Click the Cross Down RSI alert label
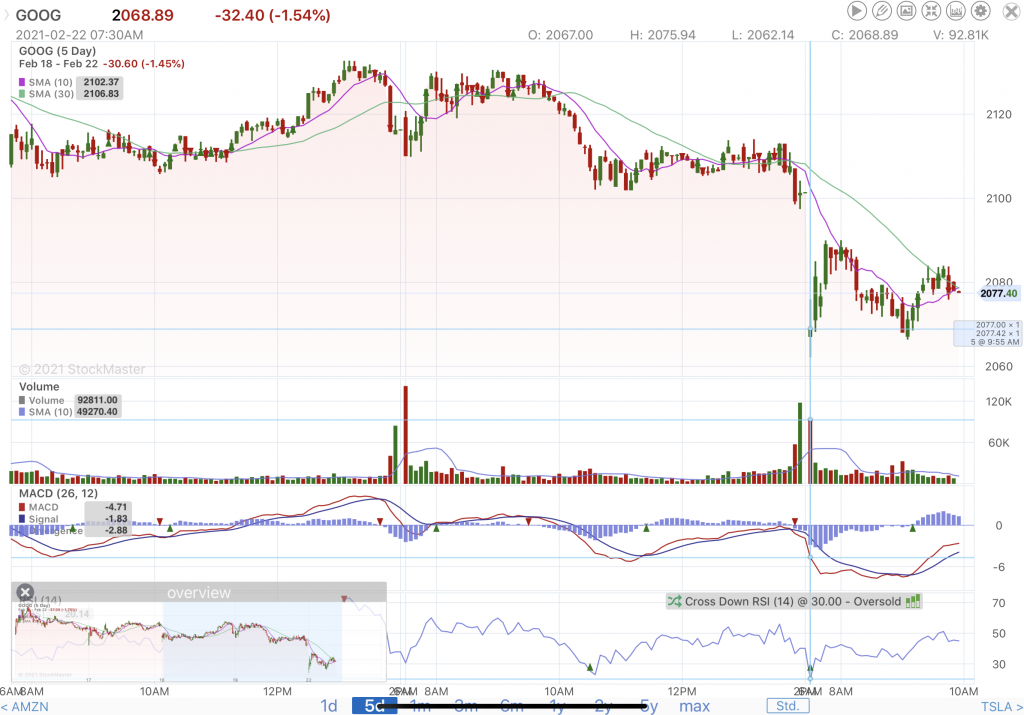This screenshot has width=1024, height=715. coord(792,602)
